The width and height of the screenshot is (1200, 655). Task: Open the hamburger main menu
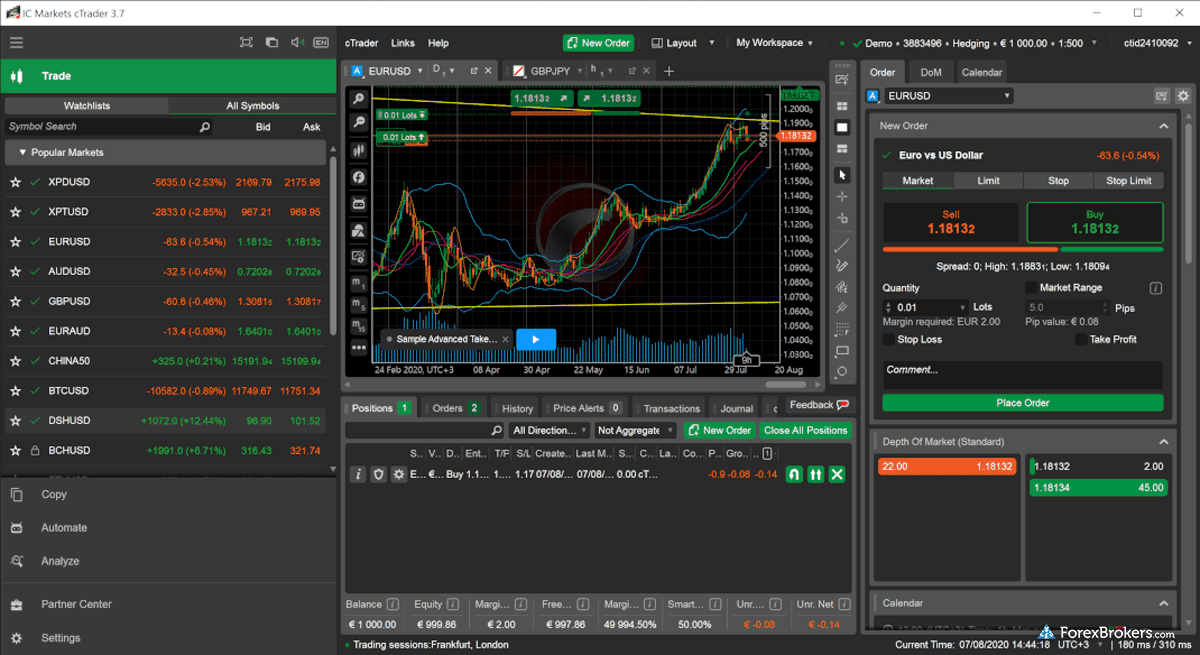[16, 43]
